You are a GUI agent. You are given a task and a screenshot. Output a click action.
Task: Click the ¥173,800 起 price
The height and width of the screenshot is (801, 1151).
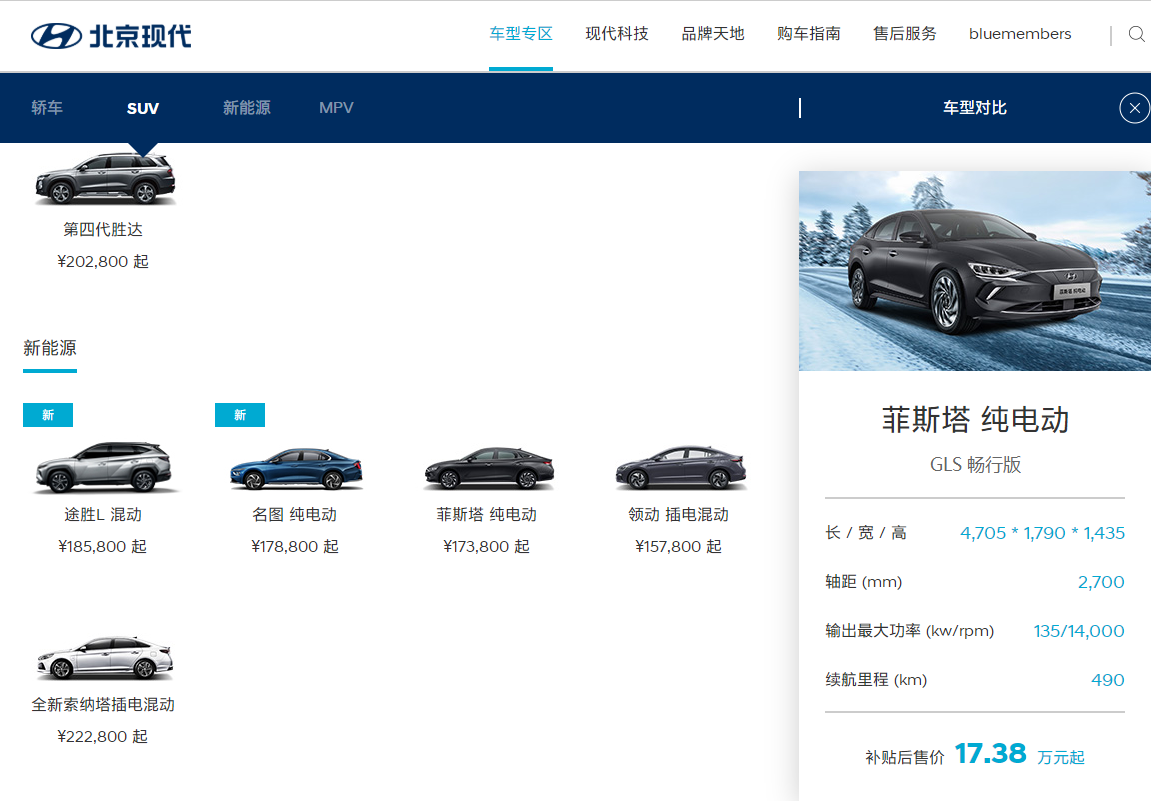click(x=487, y=546)
